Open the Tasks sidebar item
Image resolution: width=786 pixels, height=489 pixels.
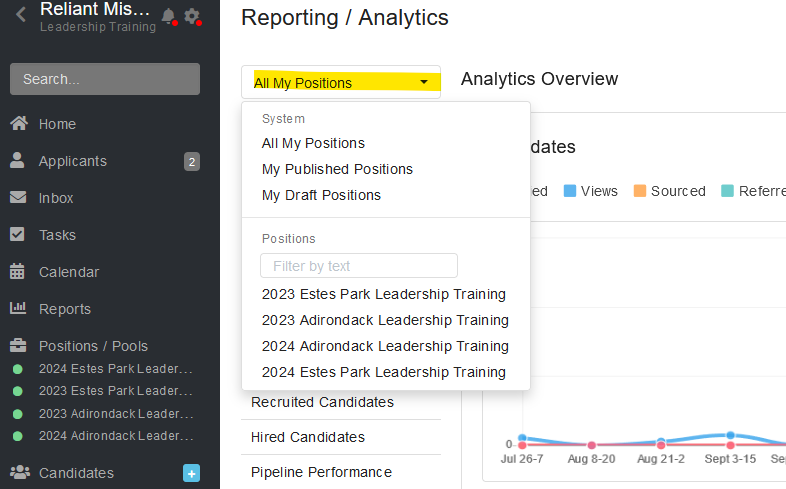coord(57,235)
